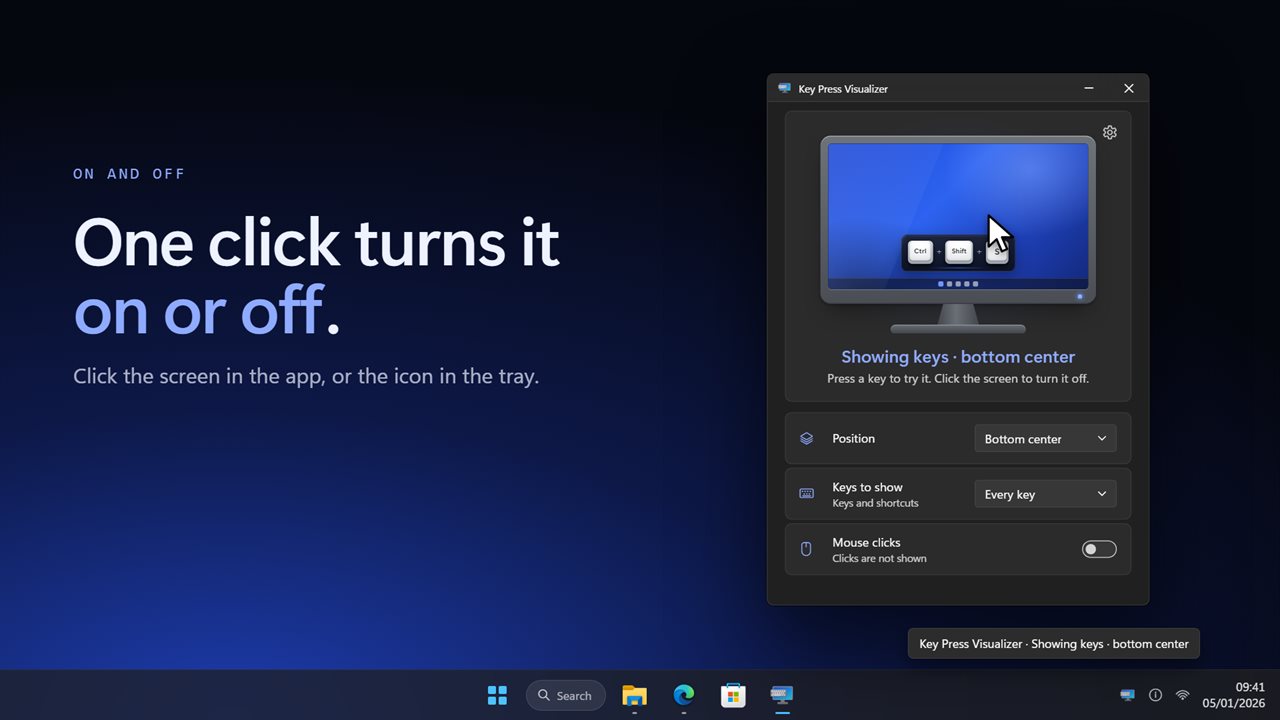Open the Position dropdown showing Bottom center
Viewport: 1280px width, 720px height.
pyautogui.click(x=1045, y=439)
